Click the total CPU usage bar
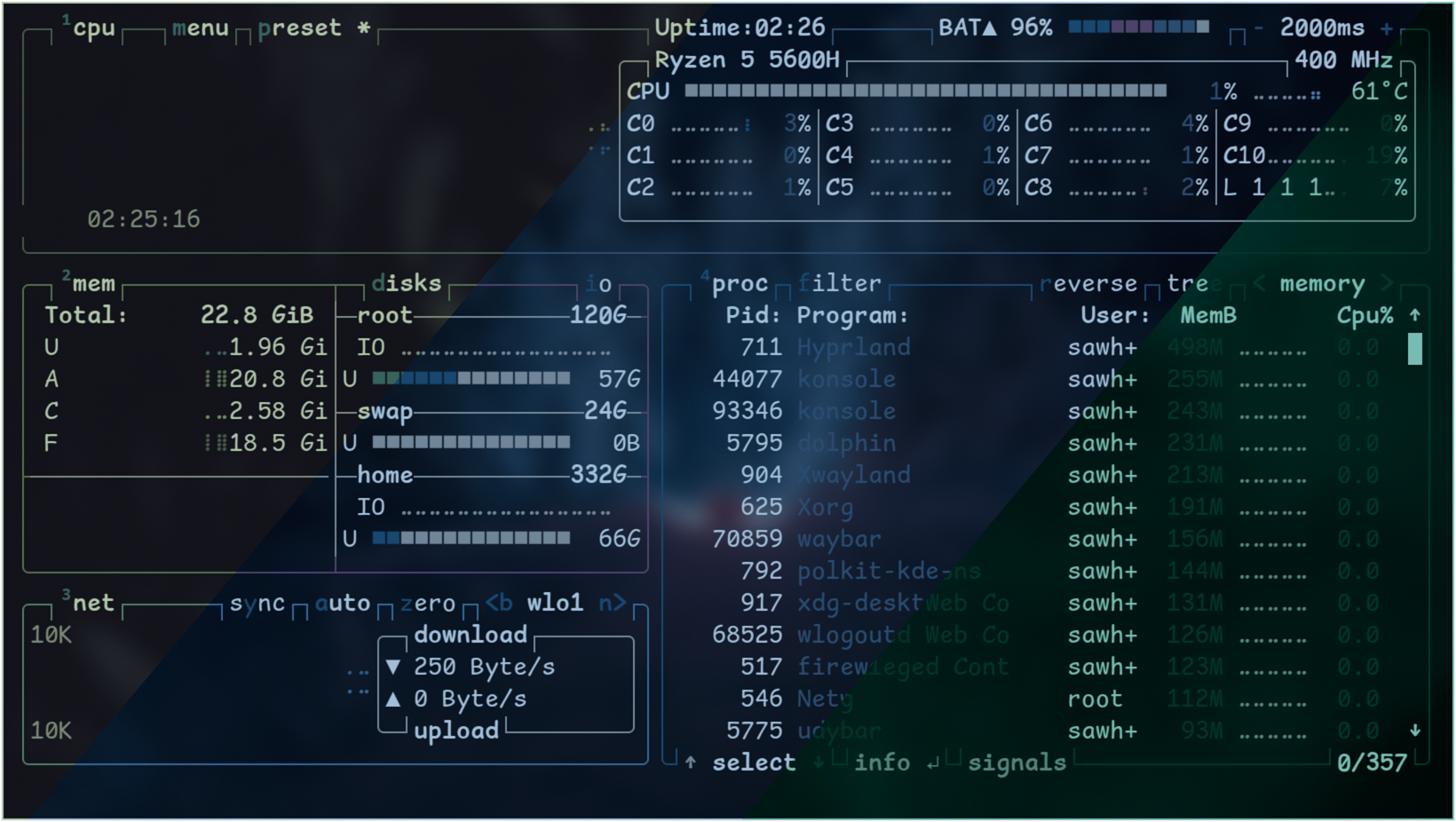The width and height of the screenshot is (1456, 822). pos(925,91)
